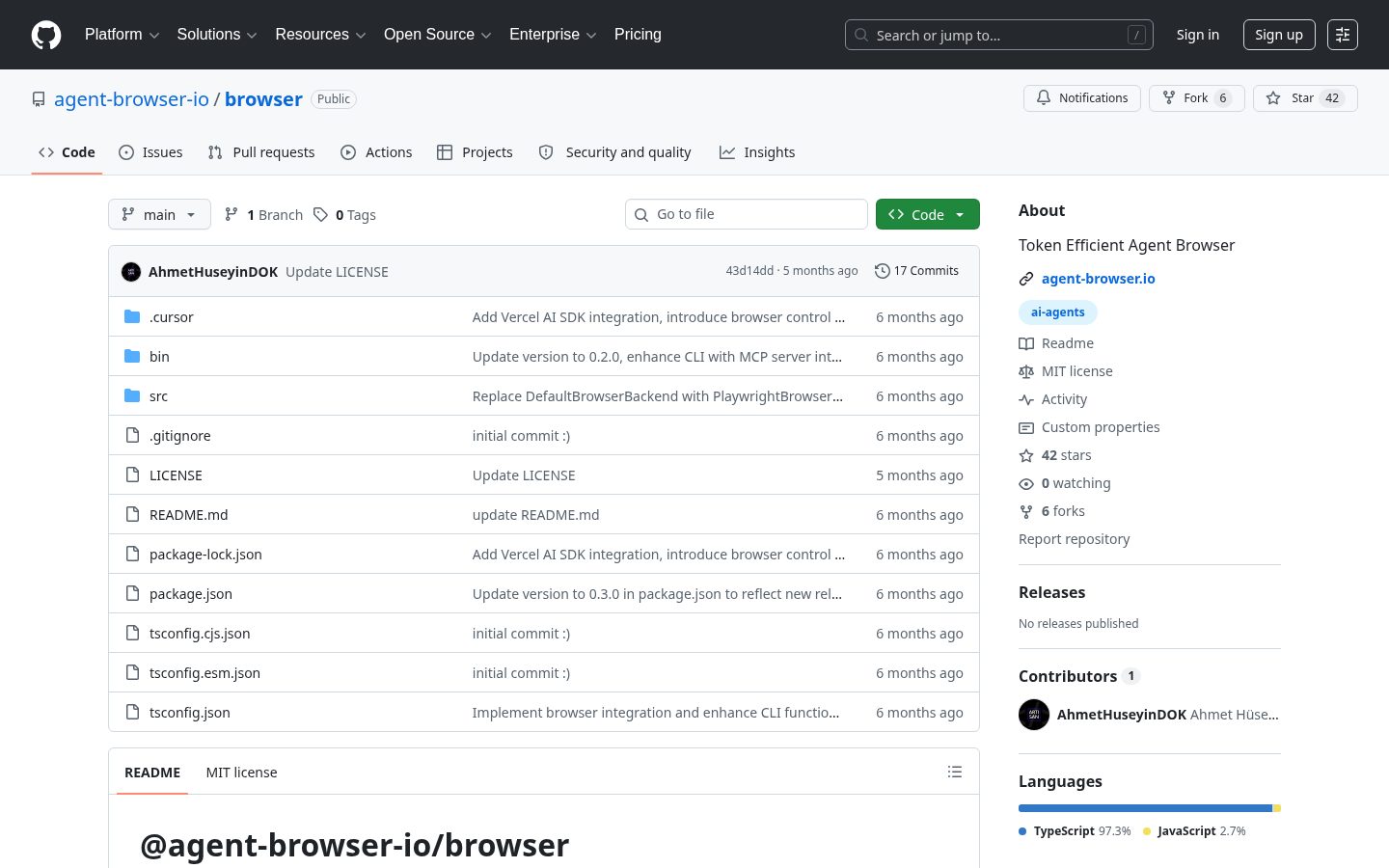Click the Sign in link
This screenshot has width=1389, height=868.
tap(1198, 35)
